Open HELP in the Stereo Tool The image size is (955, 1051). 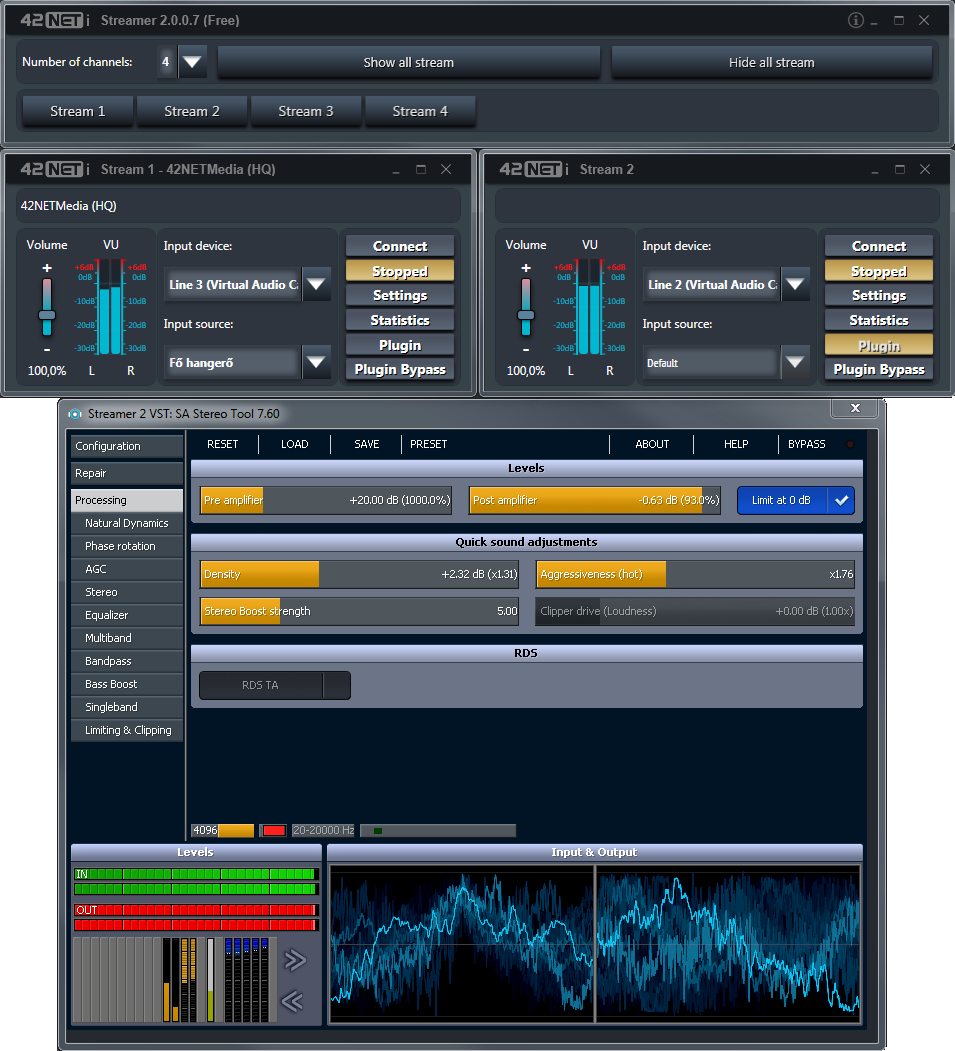pyautogui.click(x=736, y=444)
